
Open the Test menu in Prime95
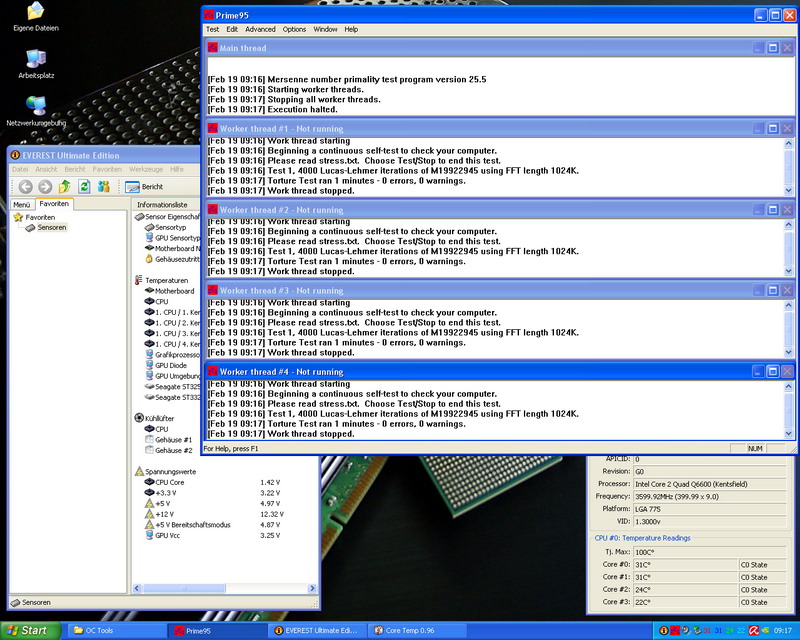pyautogui.click(x=212, y=30)
